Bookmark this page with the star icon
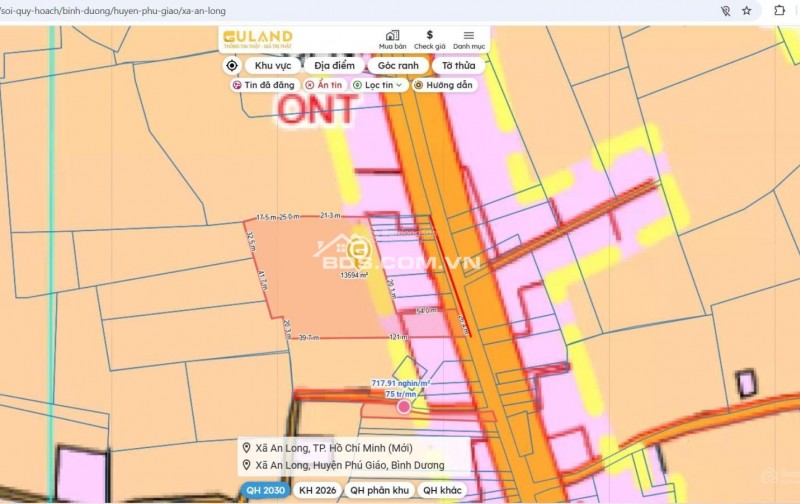Viewport: 800px width, 504px height. tap(746, 11)
